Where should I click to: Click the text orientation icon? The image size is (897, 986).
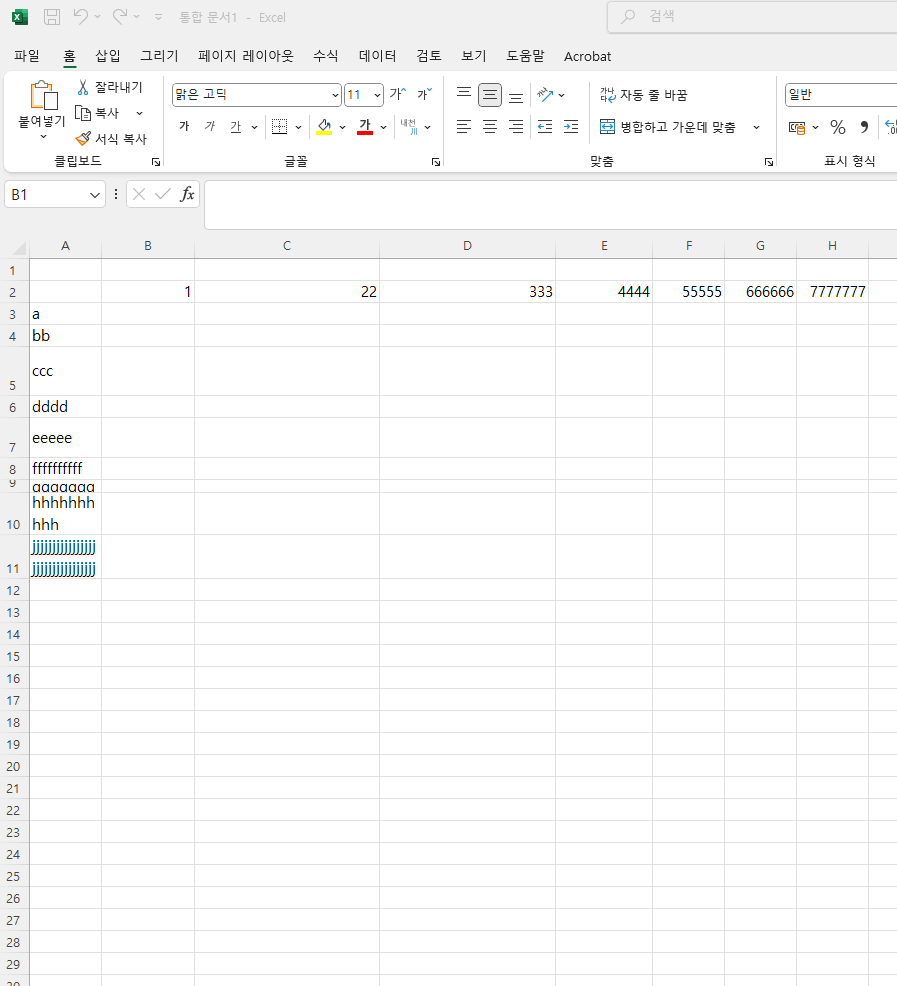pyautogui.click(x=545, y=95)
